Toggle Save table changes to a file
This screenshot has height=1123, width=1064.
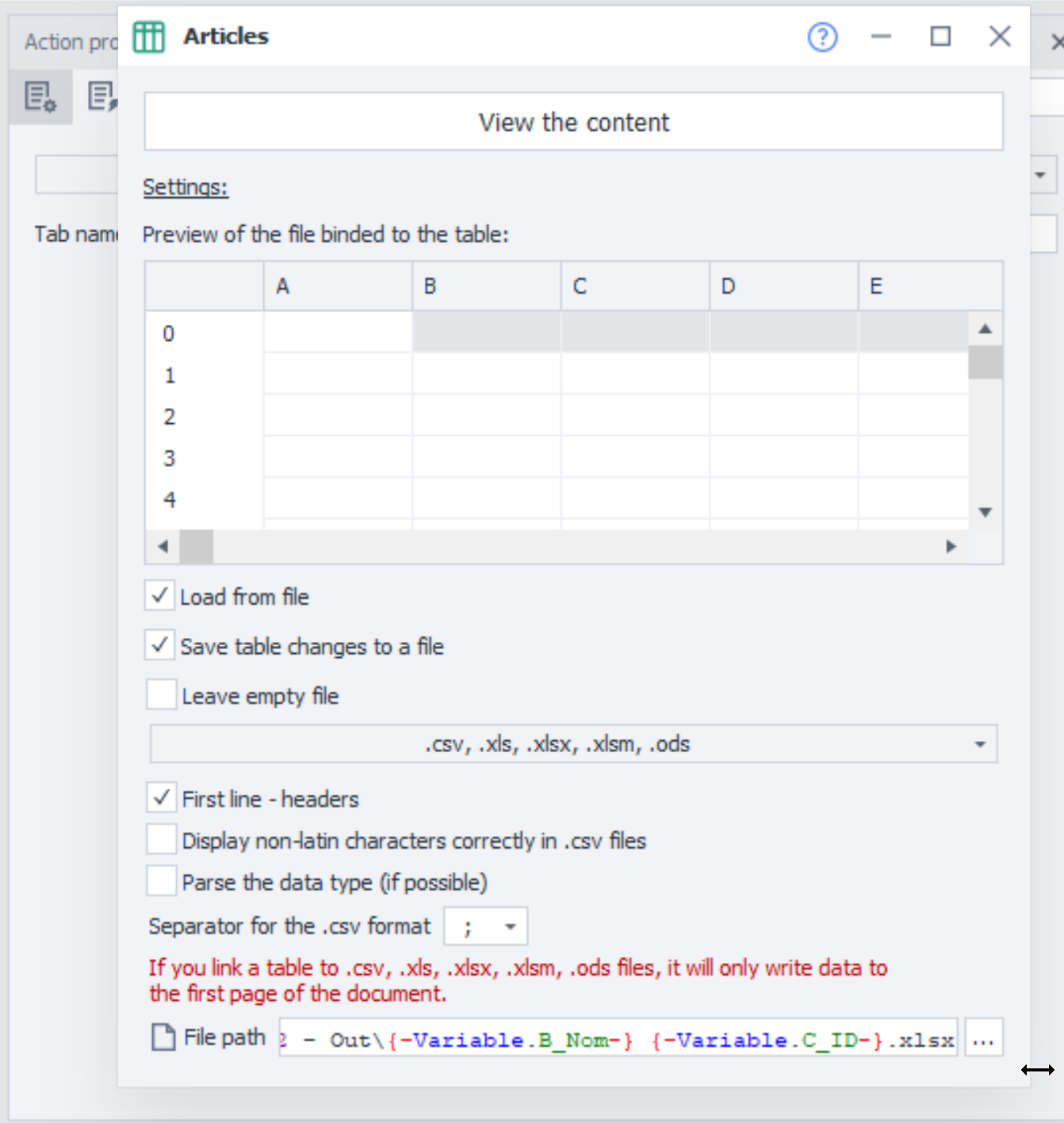(160, 645)
